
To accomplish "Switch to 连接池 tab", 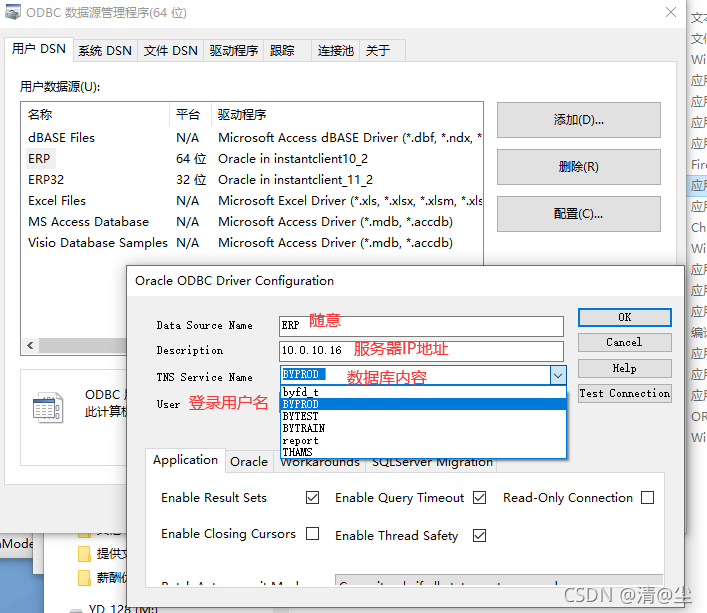I will pyautogui.click(x=335, y=50).
